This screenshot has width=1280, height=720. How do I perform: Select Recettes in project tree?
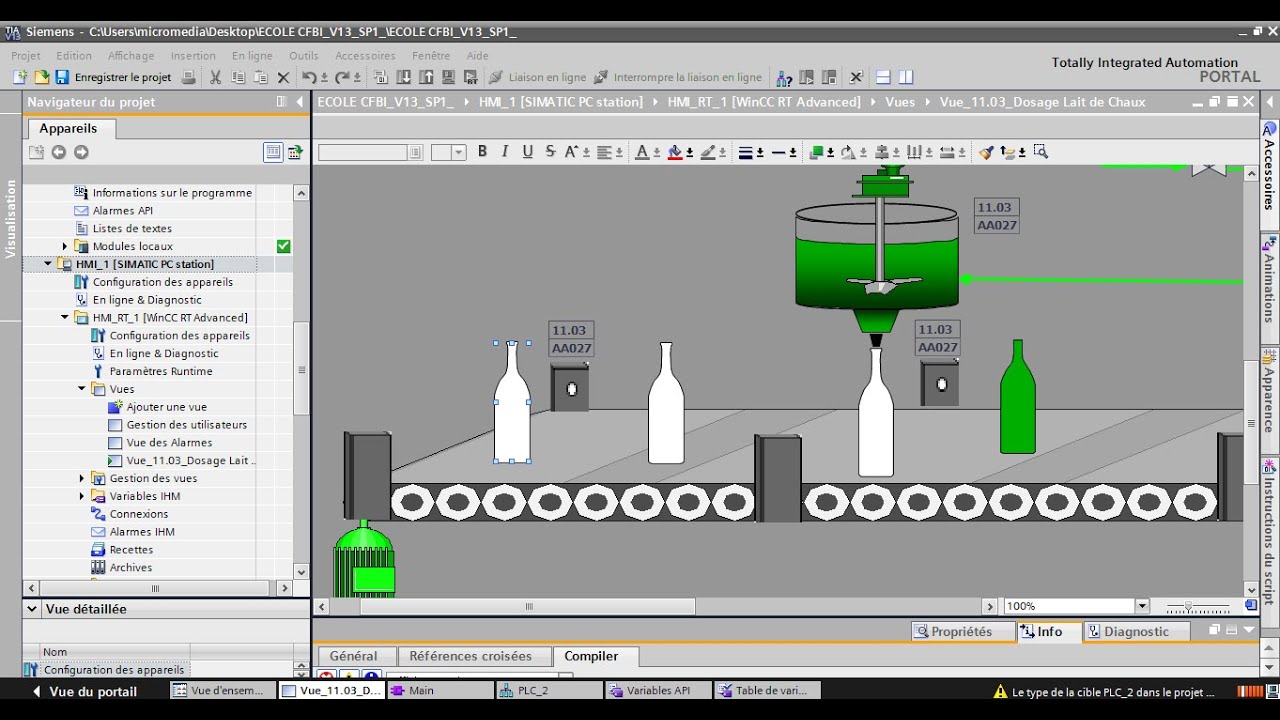point(131,550)
